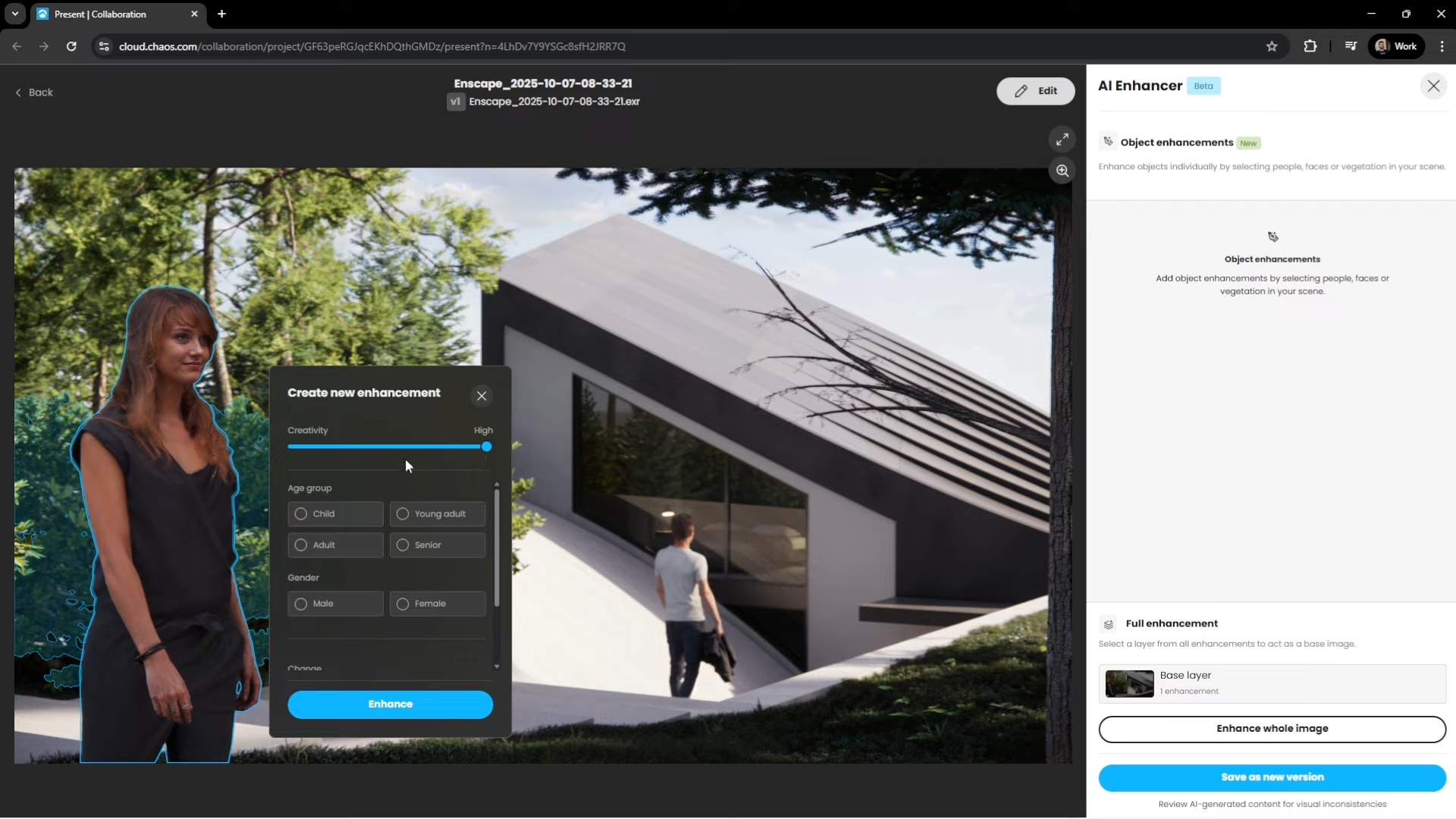
Task: Click the blue Enhance button
Action: (390, 704)
